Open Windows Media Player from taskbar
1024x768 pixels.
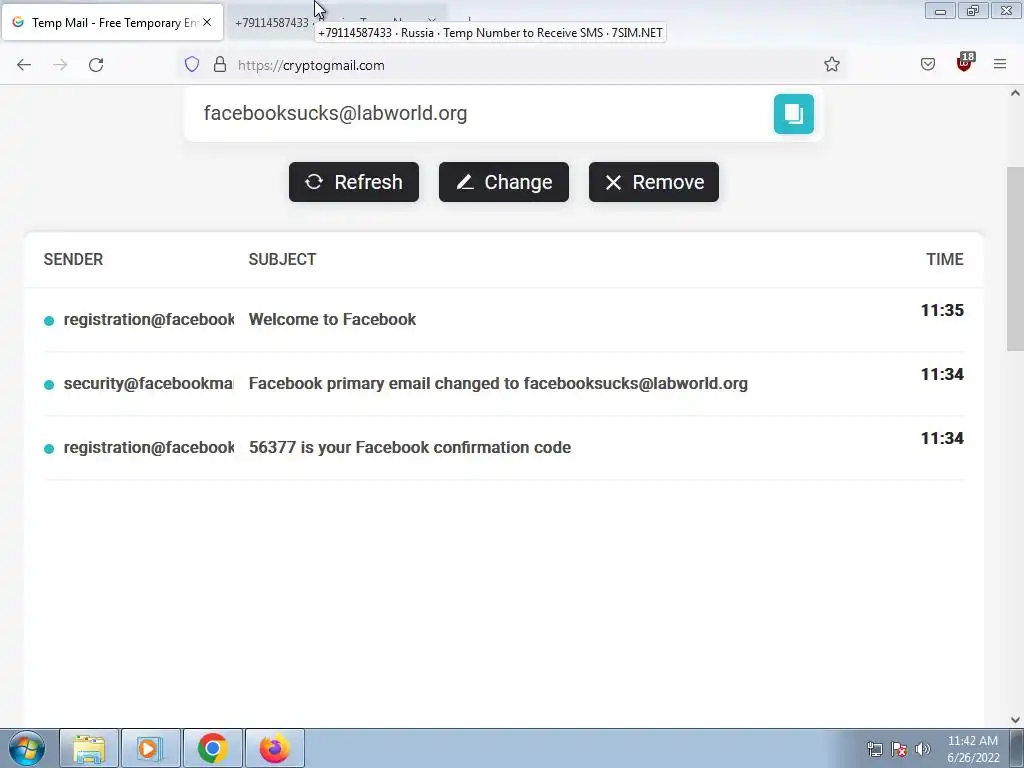tap(151, 748)
